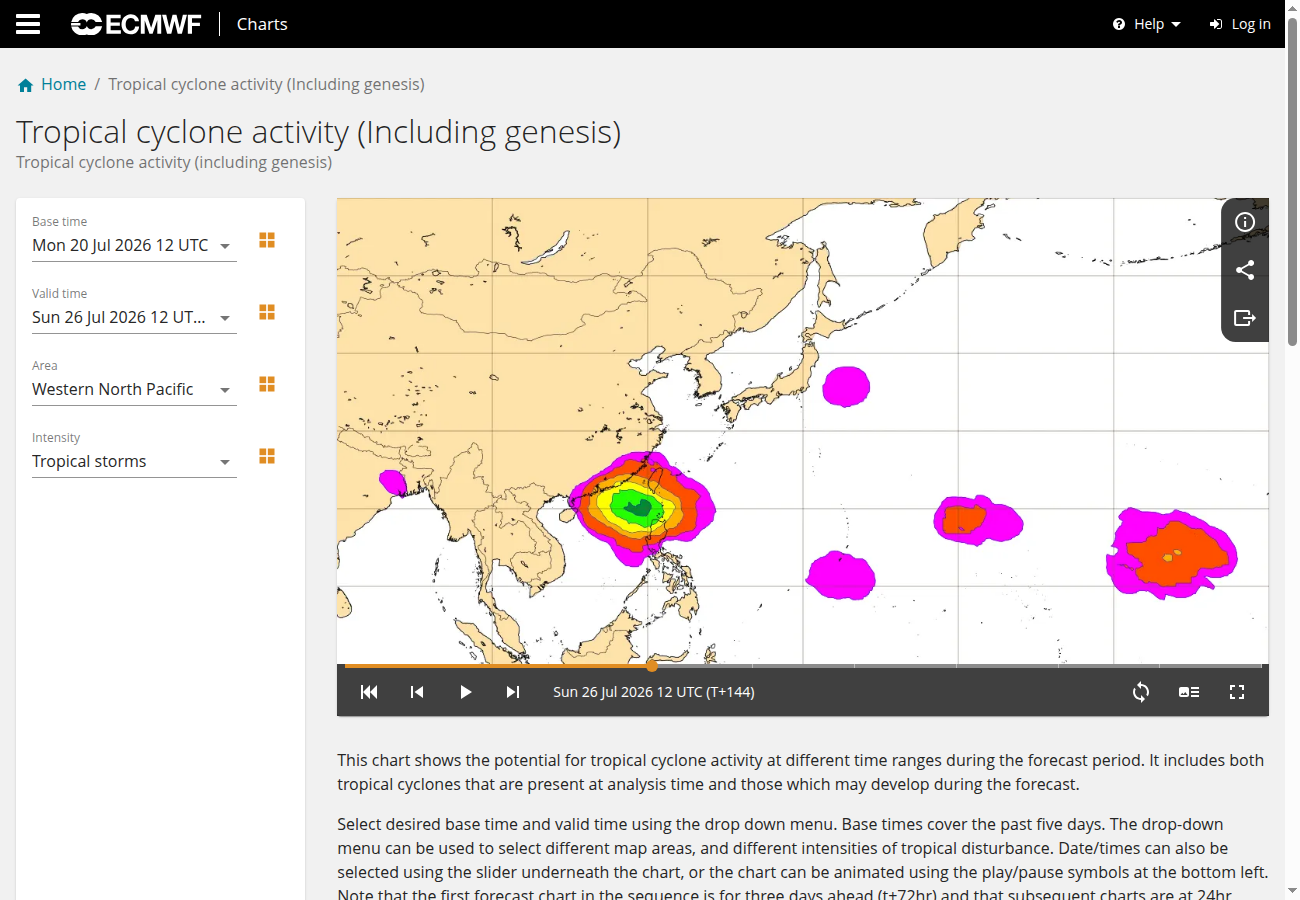1300x900 pixels.
Task: Step forward to next frame
Action: pos(513,692)
